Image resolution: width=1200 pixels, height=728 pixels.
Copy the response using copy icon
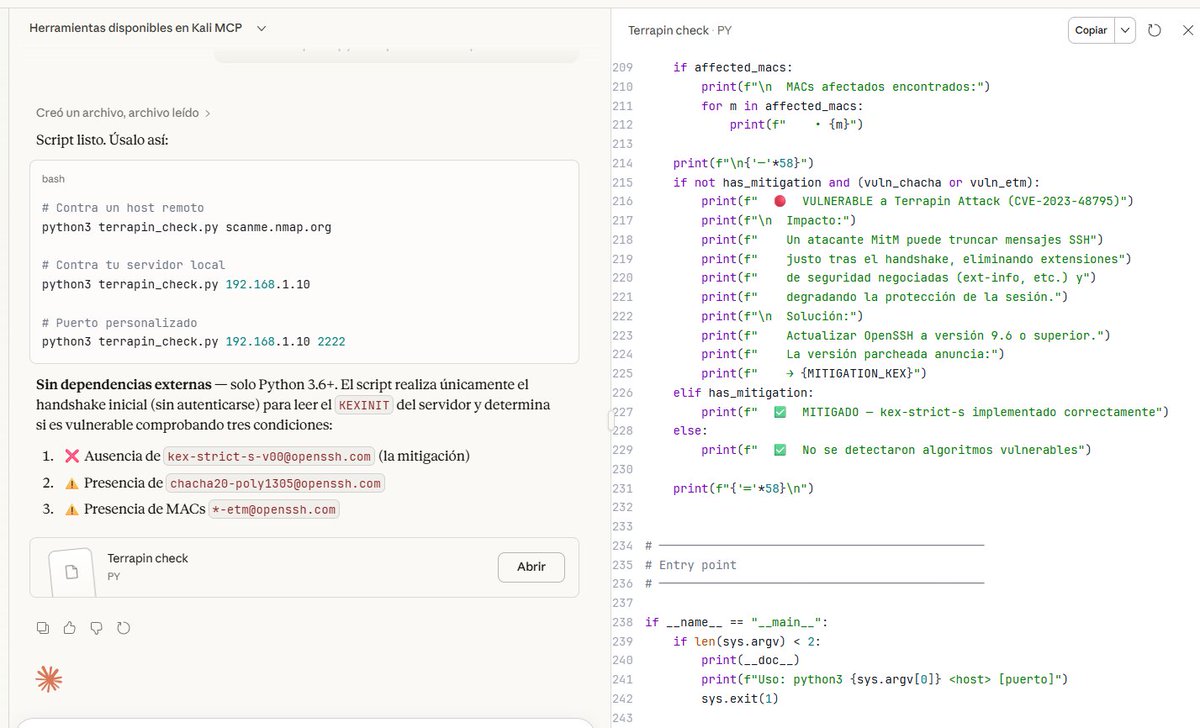click(42, 628)
